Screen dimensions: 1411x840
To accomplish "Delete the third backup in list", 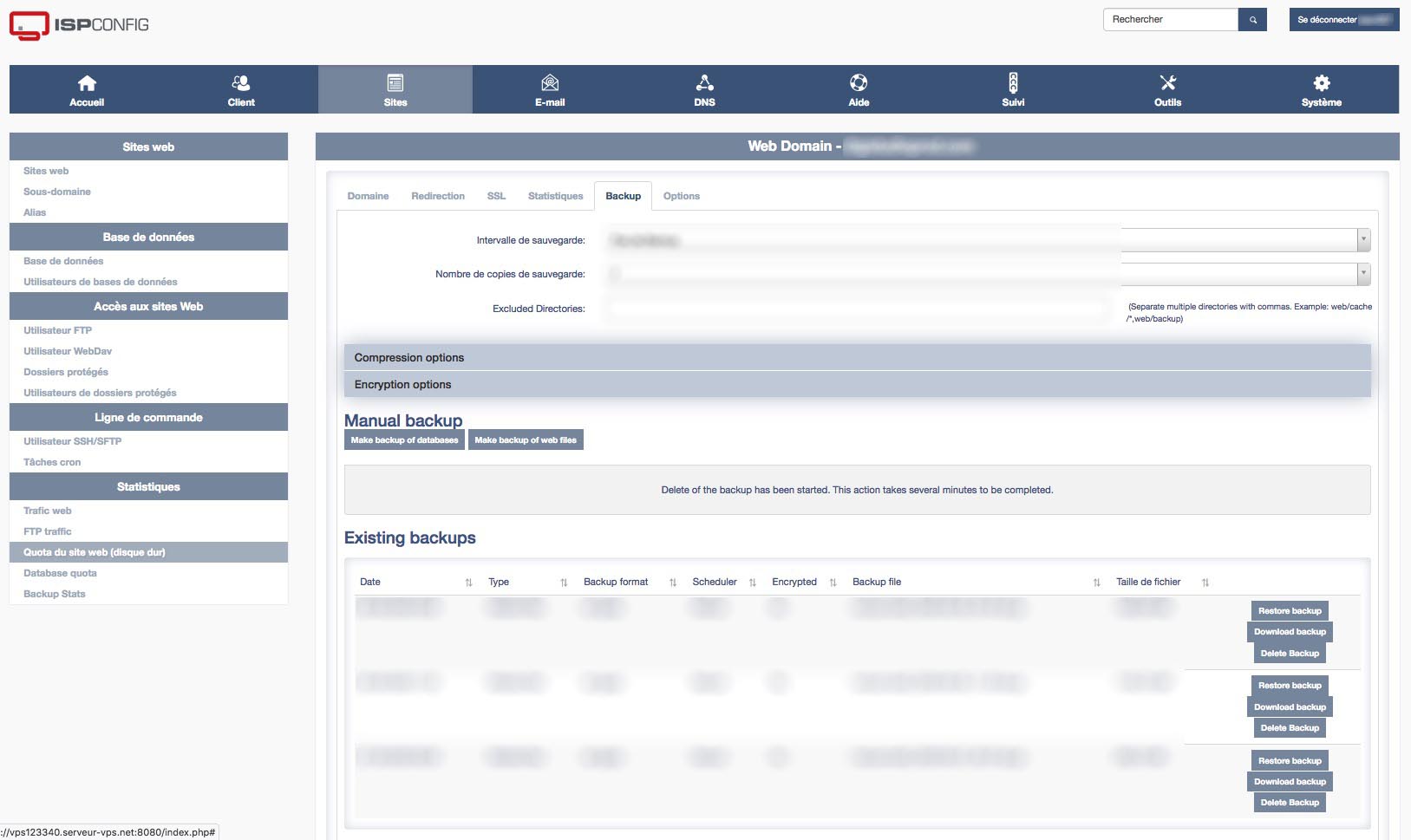I will tap(1290, 803).
